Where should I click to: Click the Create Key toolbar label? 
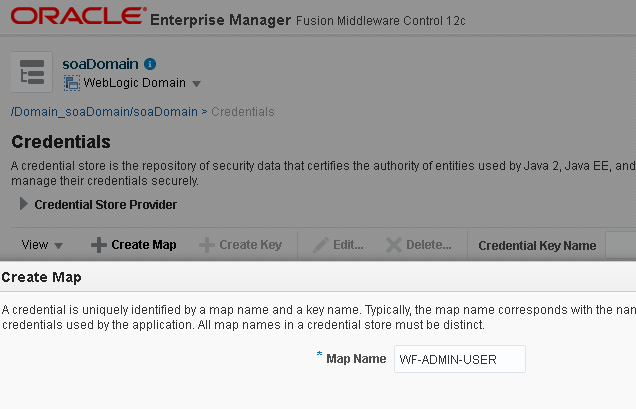click(x=250, y=245)
